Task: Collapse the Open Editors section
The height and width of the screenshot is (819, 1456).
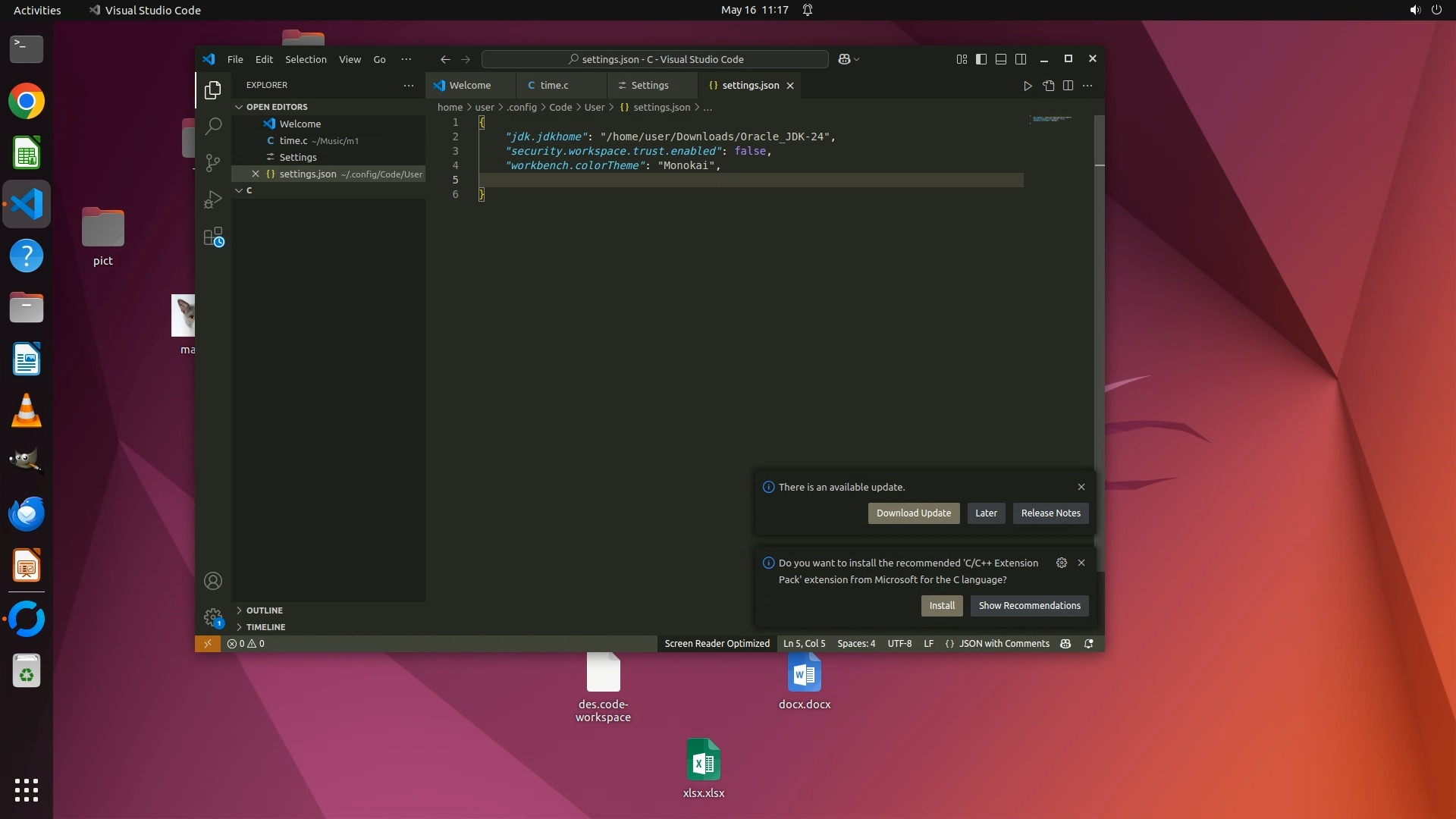Action: pyautogui.click(x=276, y=107)
